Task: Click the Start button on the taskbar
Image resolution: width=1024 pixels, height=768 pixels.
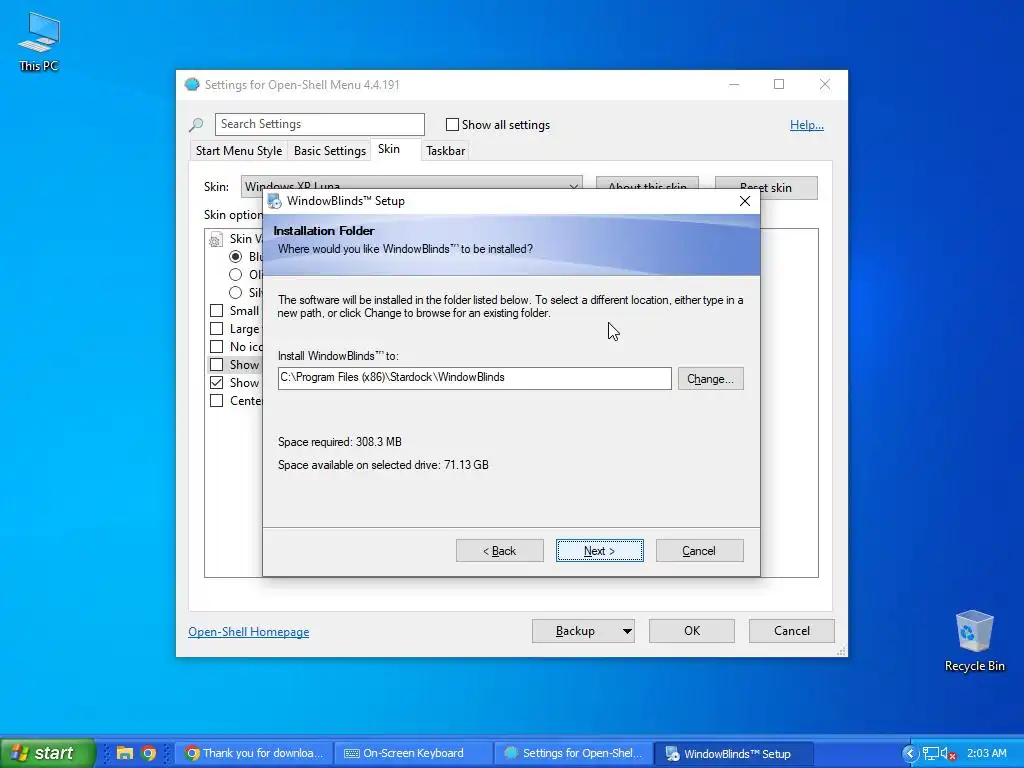Action: [47, 753]
